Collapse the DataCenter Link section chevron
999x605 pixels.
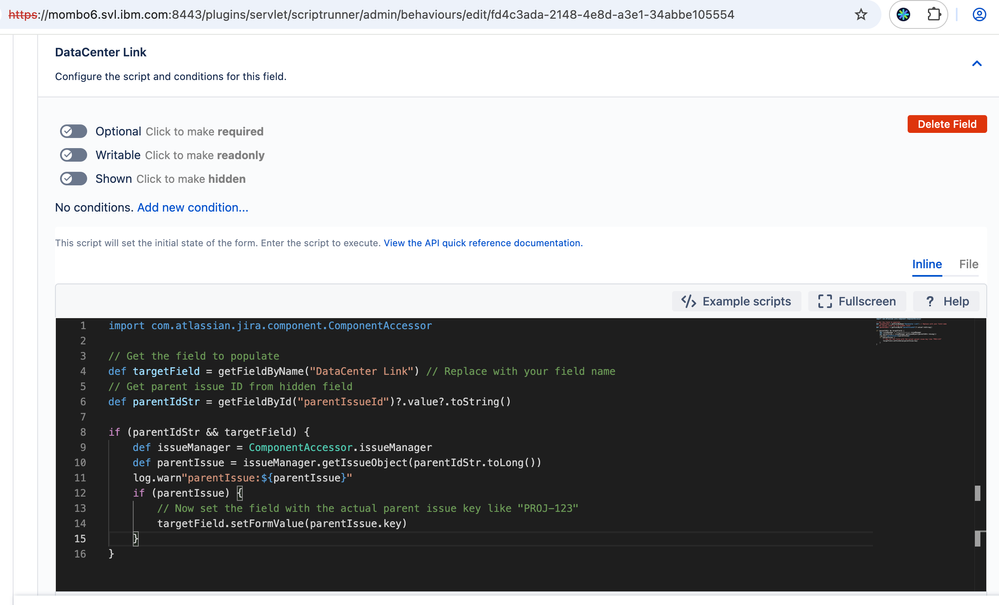click(x=977, y=64)
